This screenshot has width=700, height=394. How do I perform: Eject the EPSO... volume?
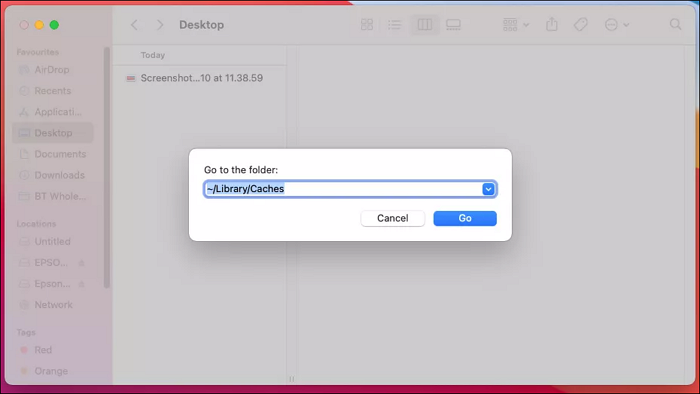pyautogui.click(x=82, y=263)
